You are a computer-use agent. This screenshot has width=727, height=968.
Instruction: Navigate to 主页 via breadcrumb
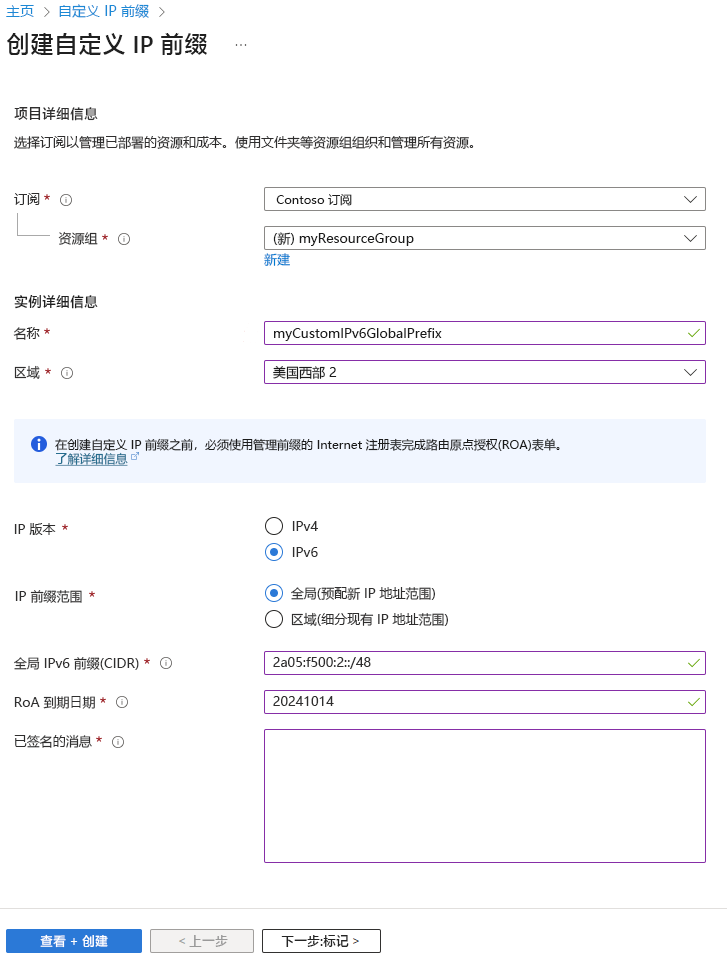(21, 13)
